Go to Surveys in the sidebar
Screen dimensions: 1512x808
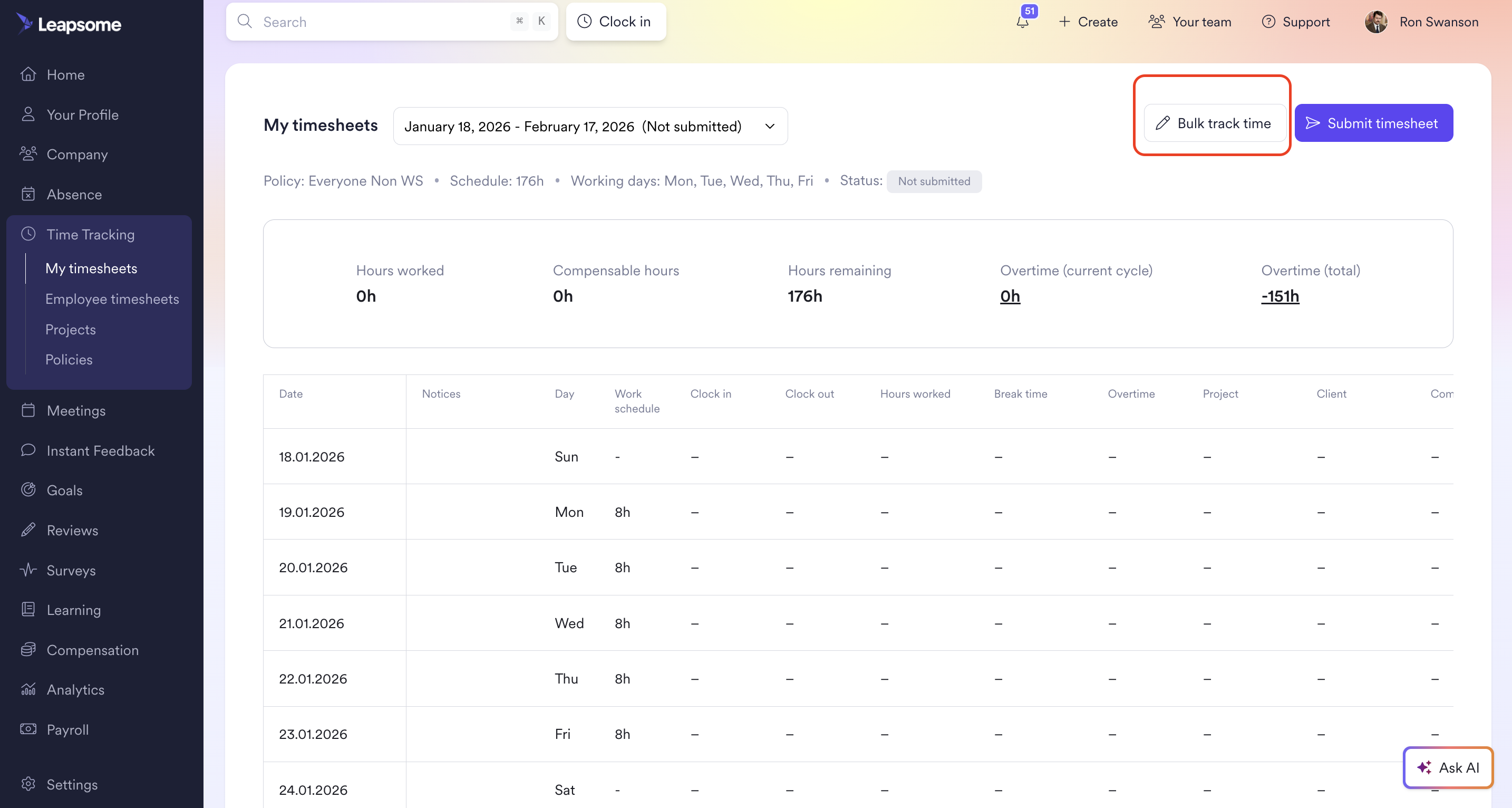tap(71, 570)
